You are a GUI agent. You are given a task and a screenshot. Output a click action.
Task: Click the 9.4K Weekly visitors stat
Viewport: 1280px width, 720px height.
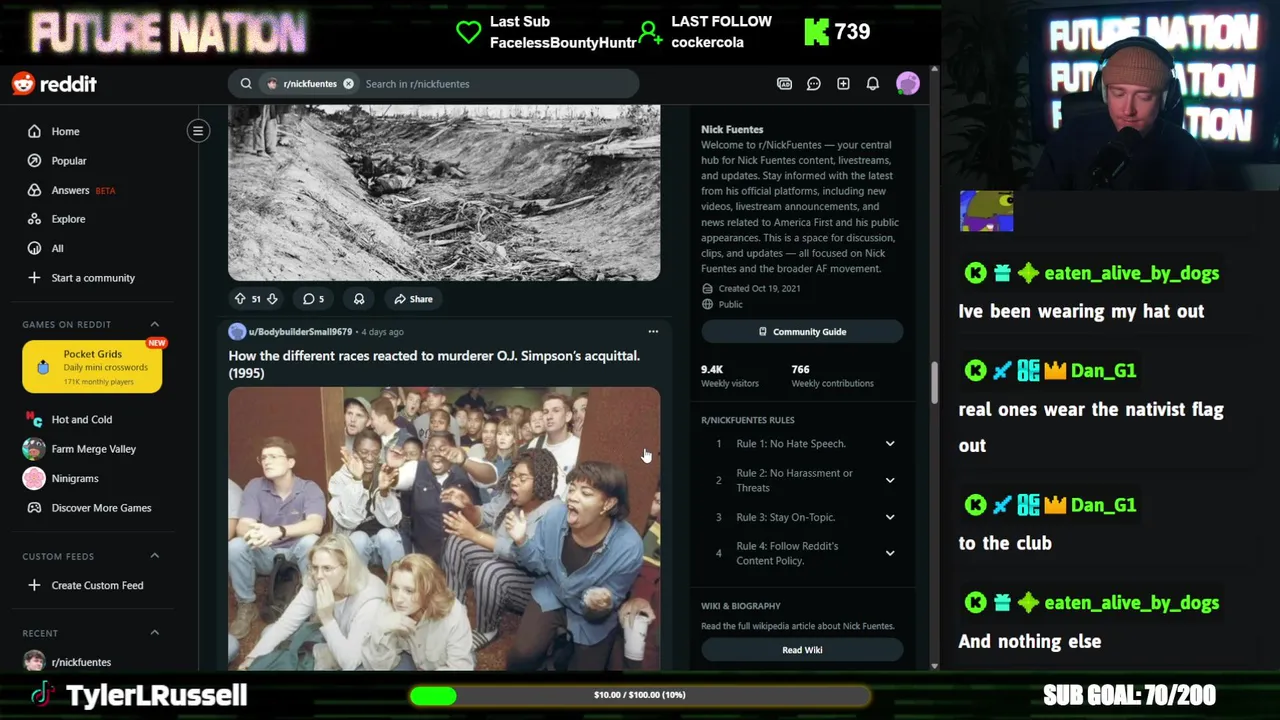(x=730, y=376)
